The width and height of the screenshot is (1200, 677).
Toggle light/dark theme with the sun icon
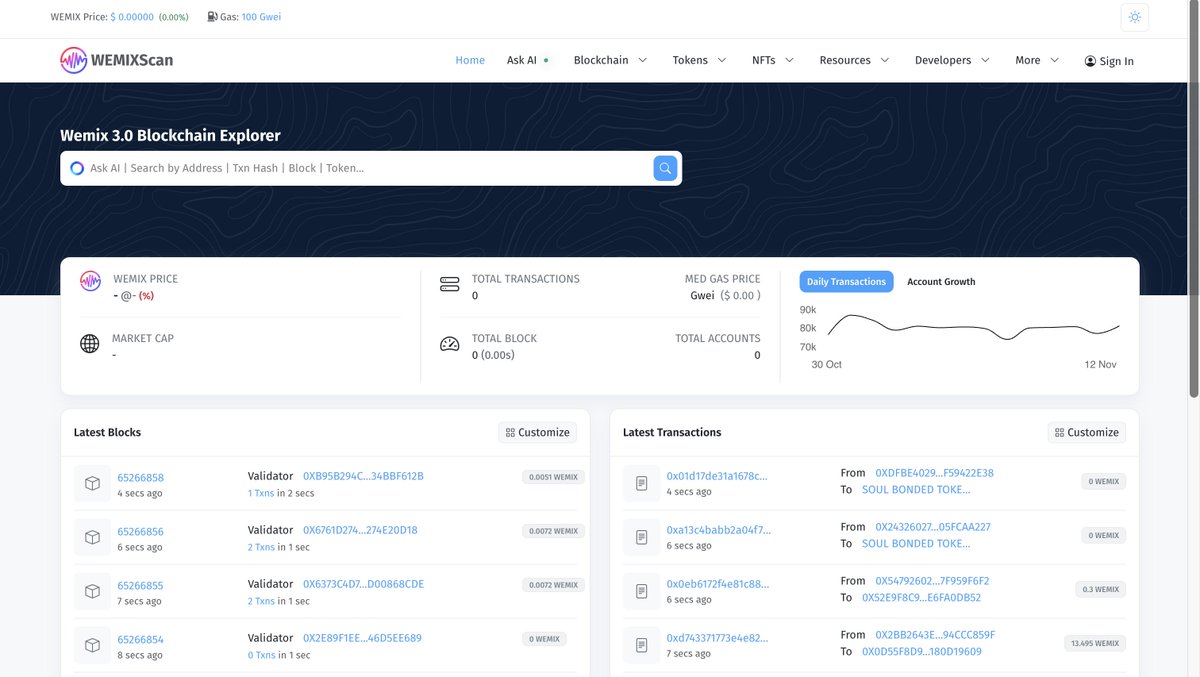1134,17
